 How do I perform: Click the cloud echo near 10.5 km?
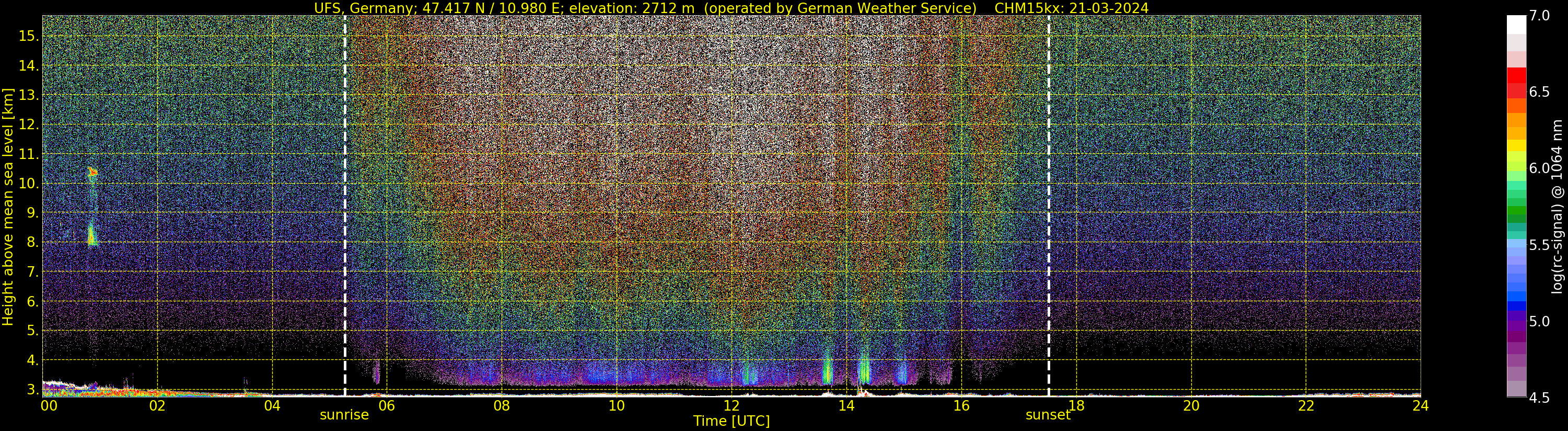tap(92, 172)
